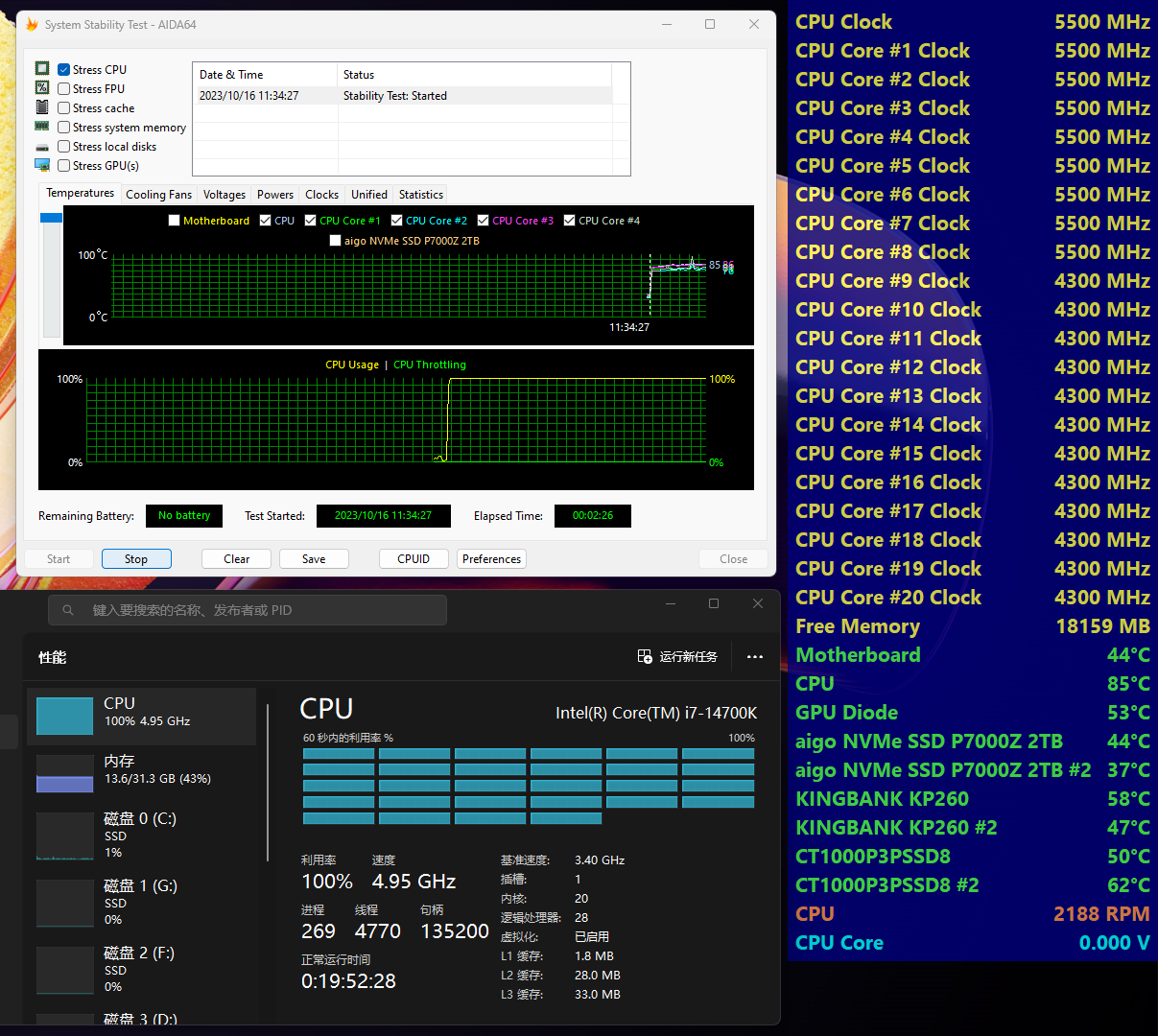Switch to the Statistics tab
This screenshot has width=1158, height=1036.
coord(421,194)
